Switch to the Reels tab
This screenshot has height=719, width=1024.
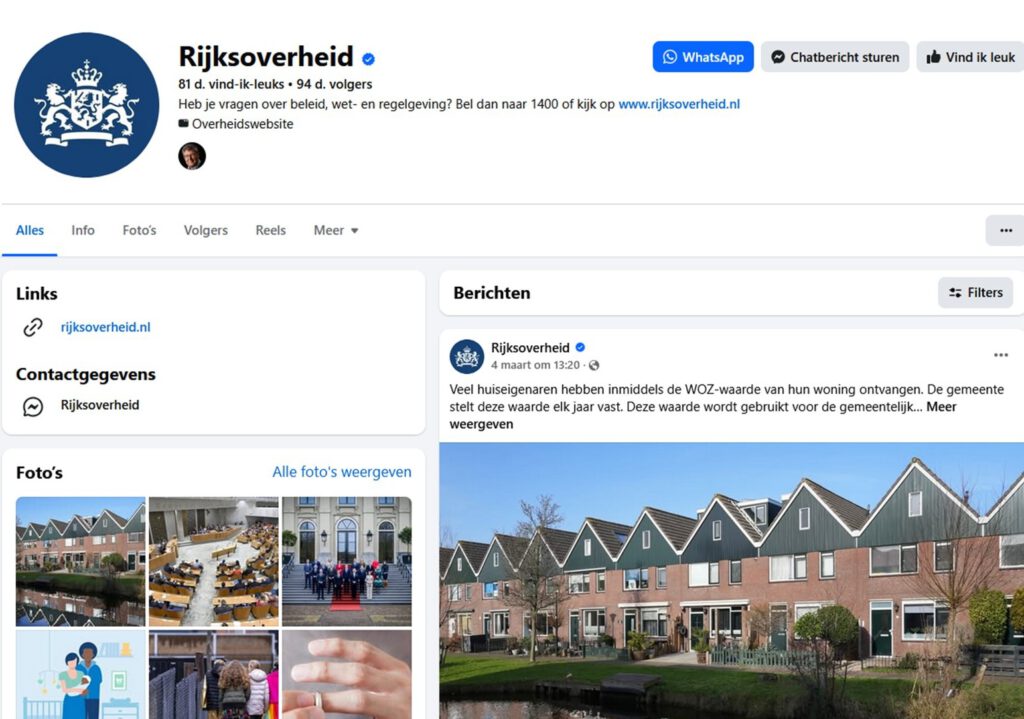point(270,231)
